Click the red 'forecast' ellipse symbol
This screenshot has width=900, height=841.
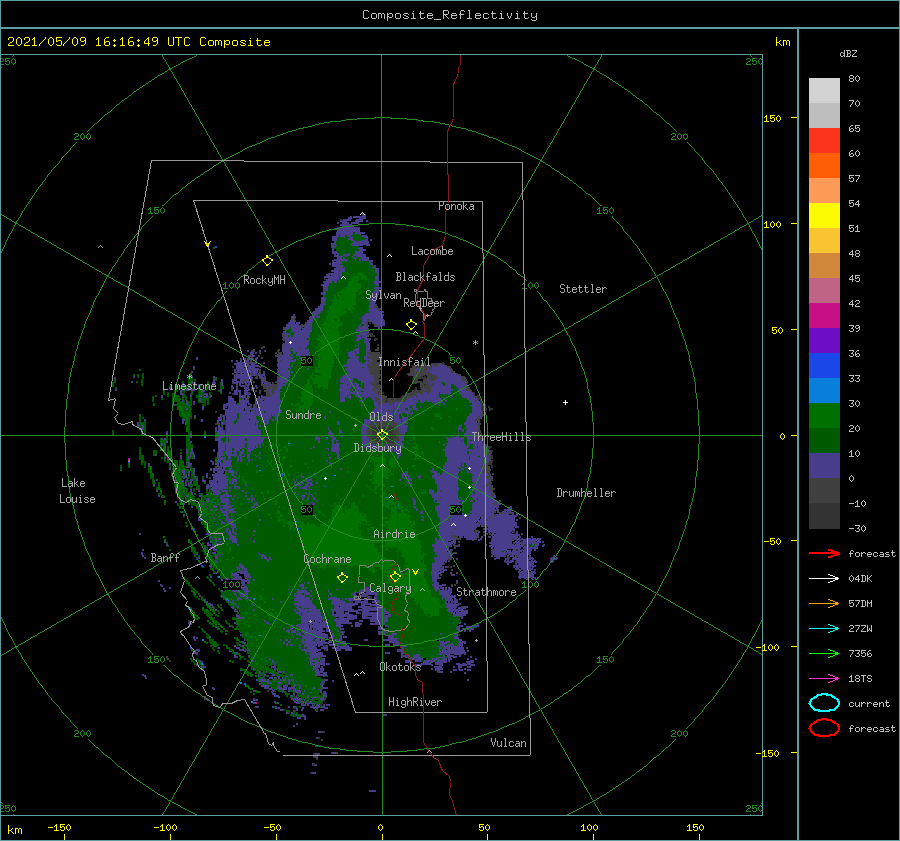[824, 728]
